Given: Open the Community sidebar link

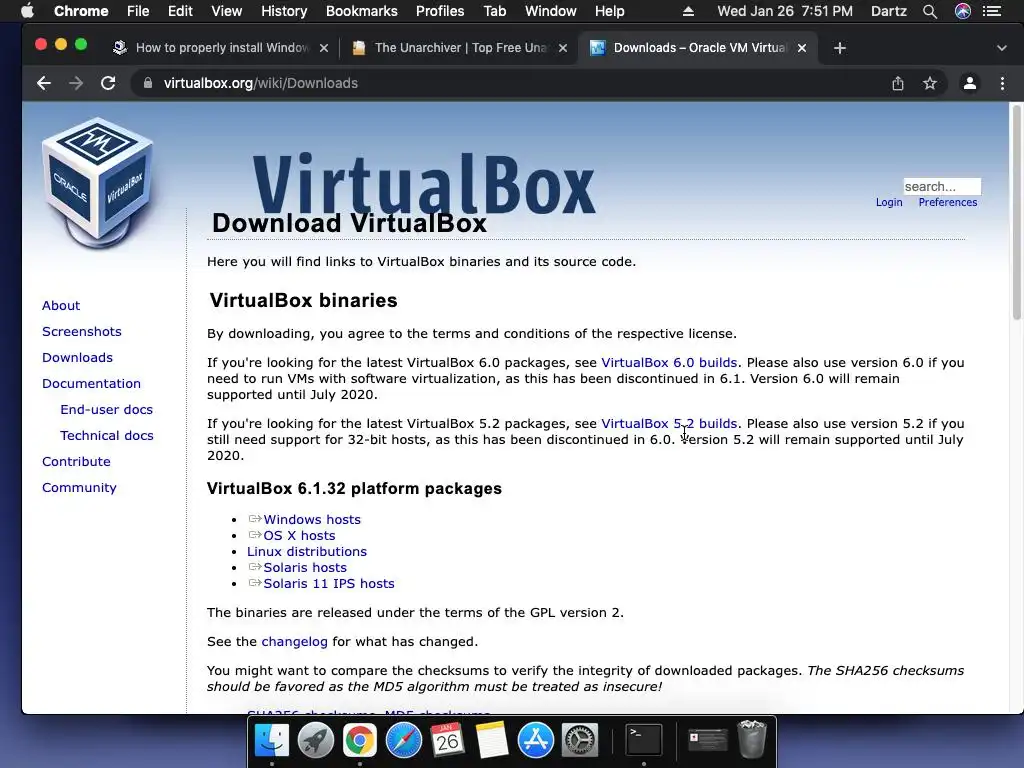Looking at the screenshot, I should (79, 488).
